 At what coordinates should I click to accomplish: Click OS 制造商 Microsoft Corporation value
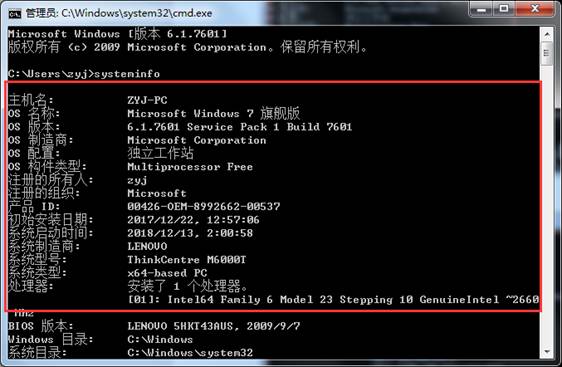(x=197, y=140)
